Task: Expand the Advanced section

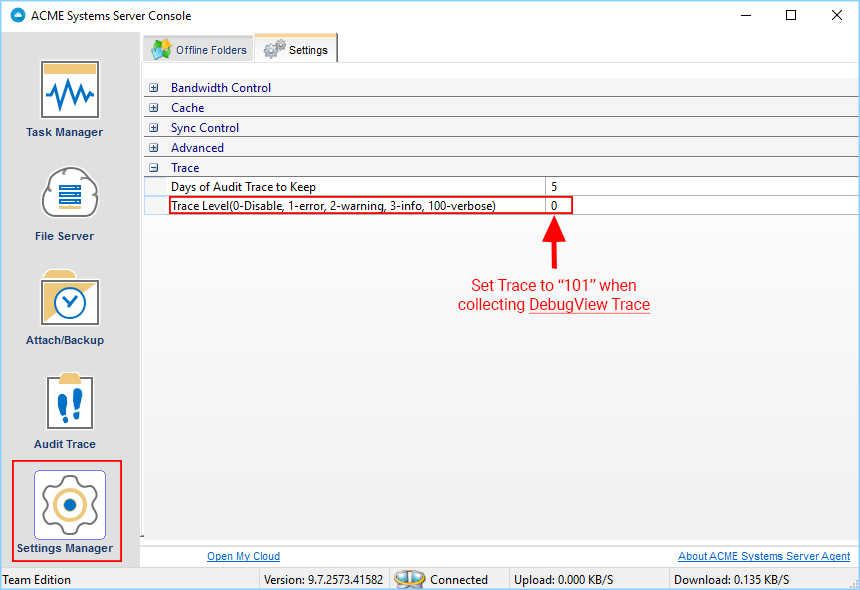Action: (x=154, y=148)
